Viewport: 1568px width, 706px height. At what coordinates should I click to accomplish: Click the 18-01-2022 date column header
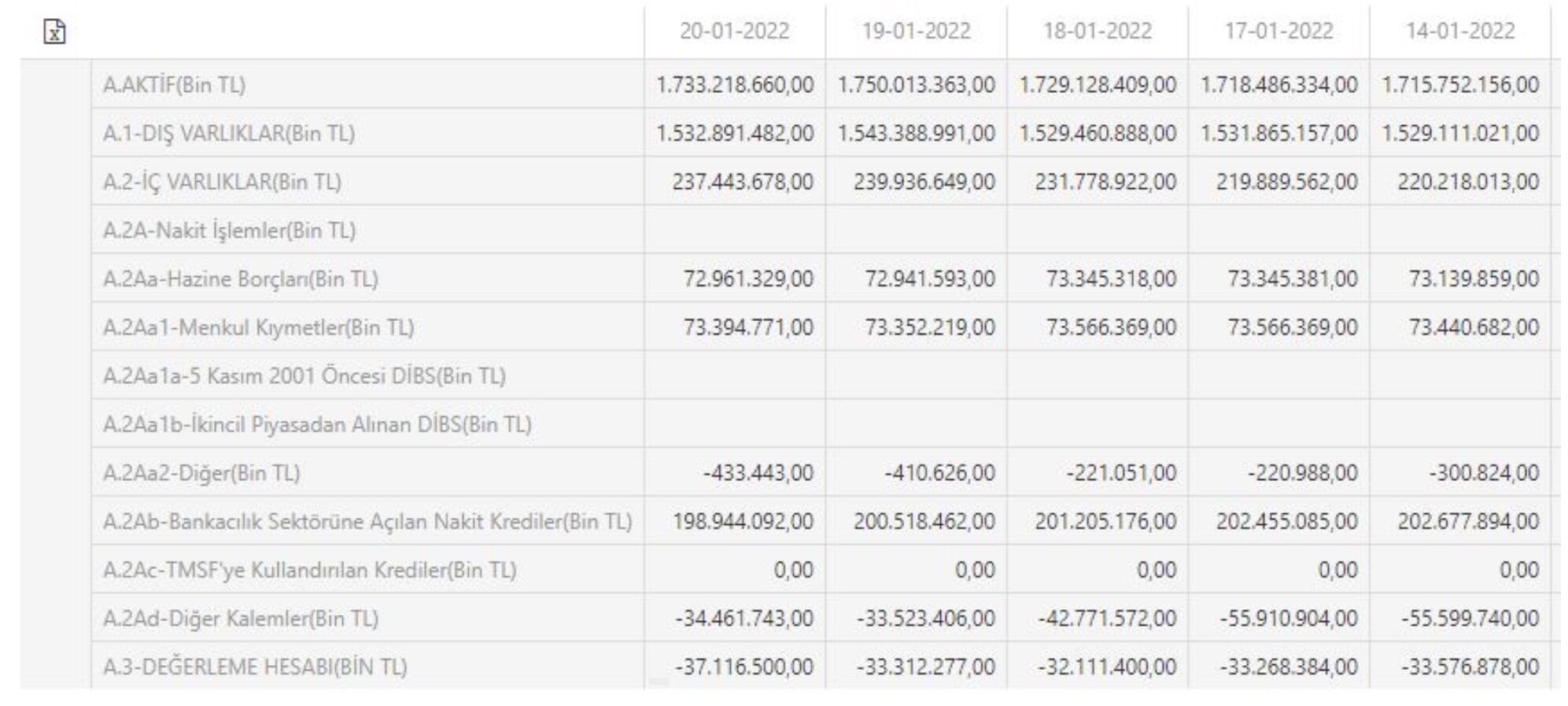pyautogui.click(x=1097, y=31)
